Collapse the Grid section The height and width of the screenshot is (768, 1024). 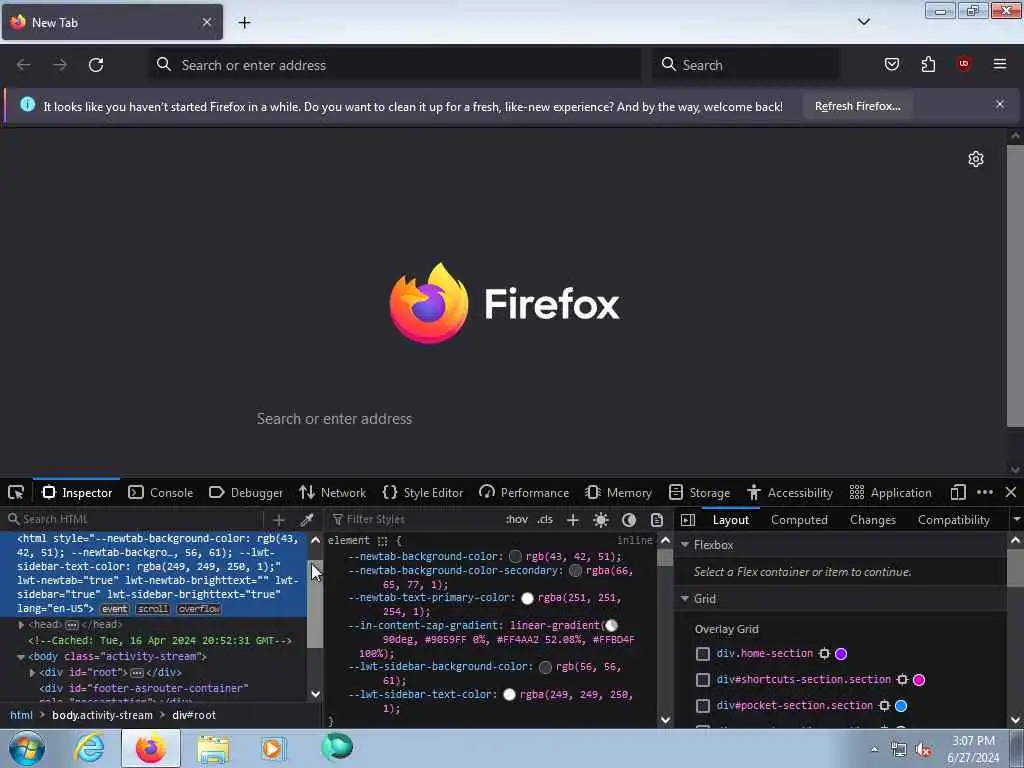pos(685,599)
